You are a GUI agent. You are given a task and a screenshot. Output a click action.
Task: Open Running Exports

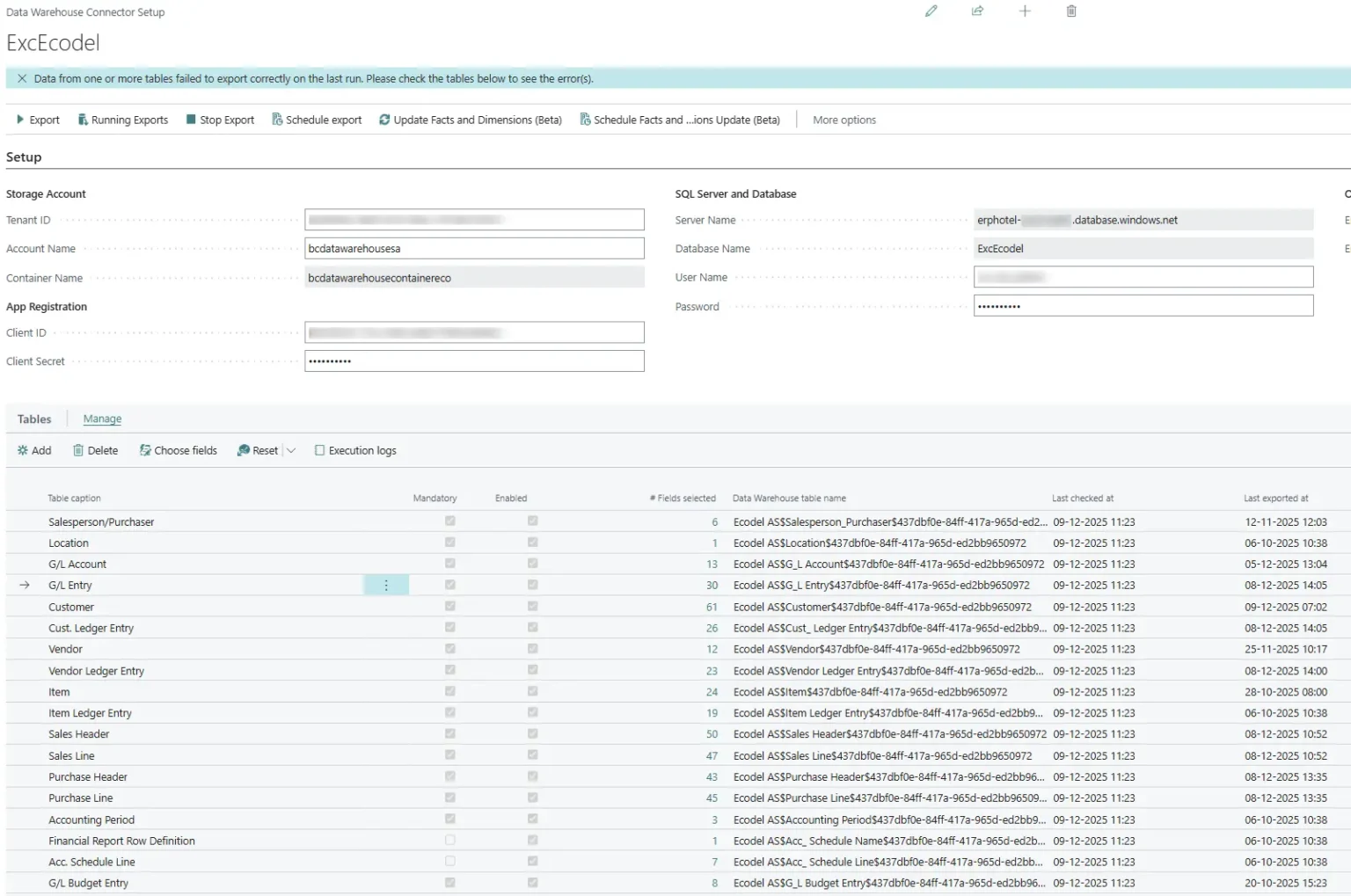click(122, 120)
